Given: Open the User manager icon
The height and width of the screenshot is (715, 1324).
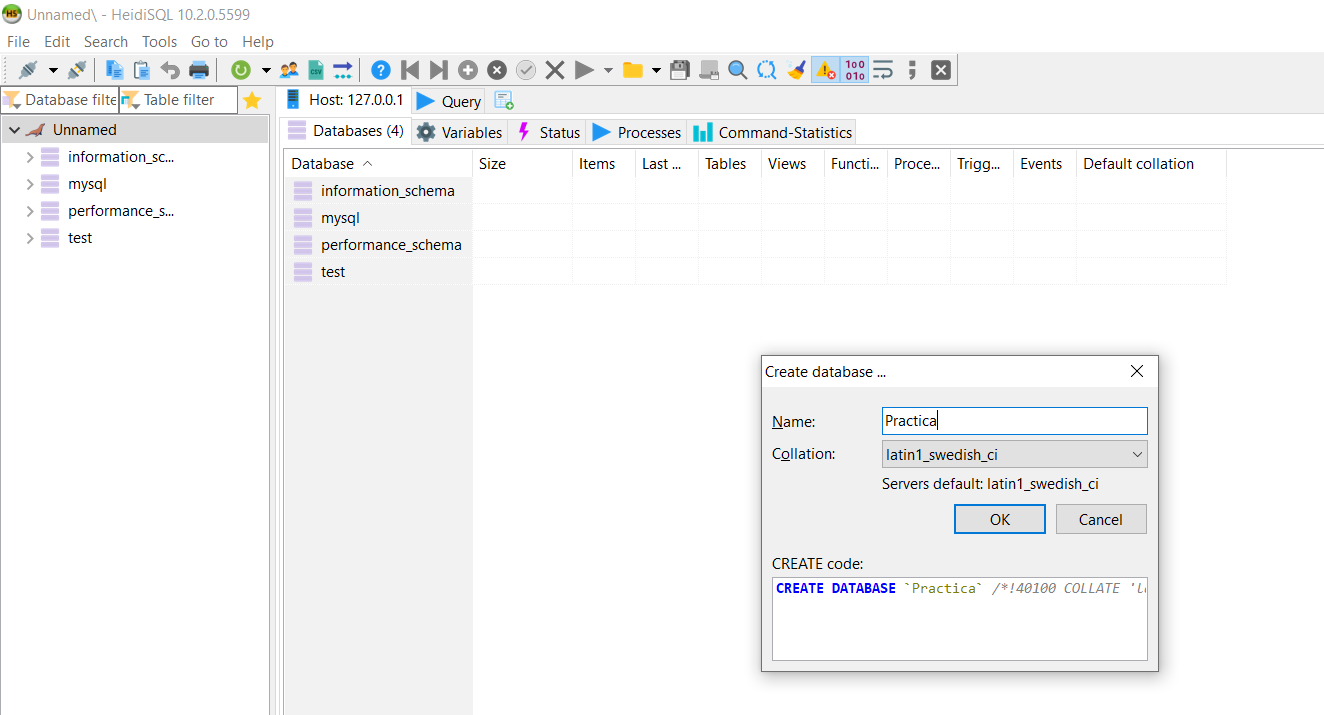Looking at the screenshot, I should coord(290,70).
